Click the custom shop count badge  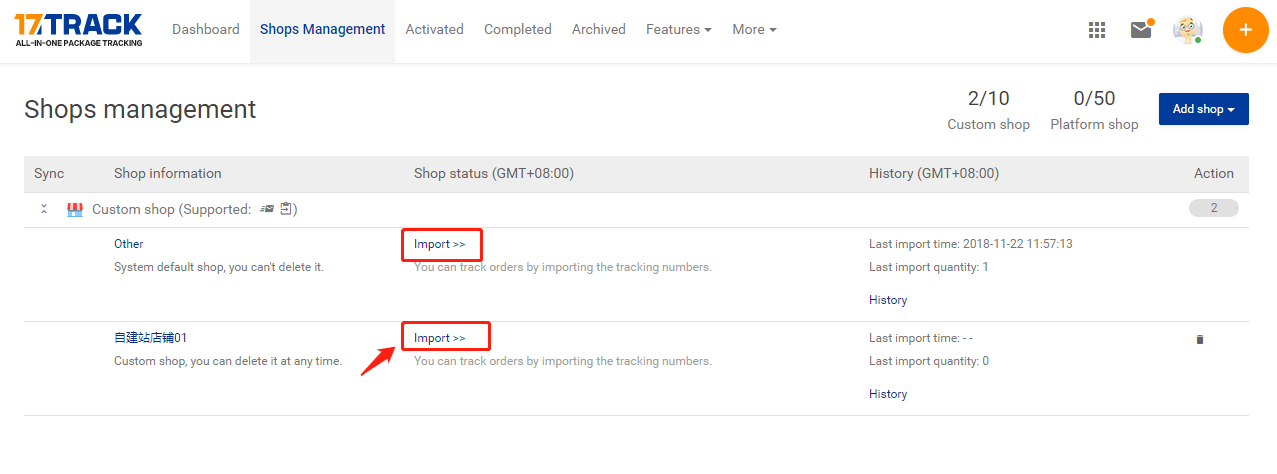(1214, 208)
